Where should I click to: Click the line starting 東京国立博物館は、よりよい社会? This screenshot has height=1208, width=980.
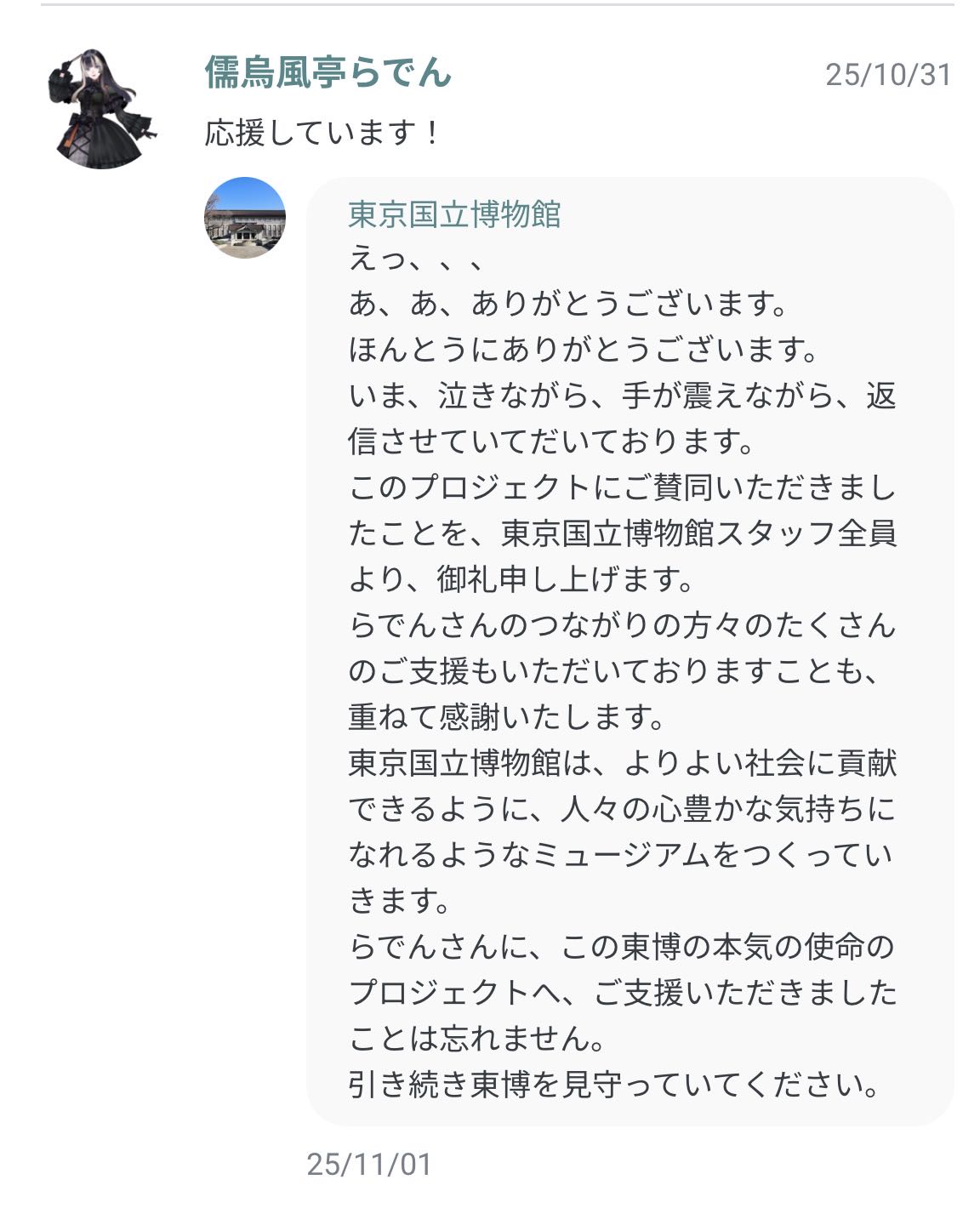click(x=622, y=763)
